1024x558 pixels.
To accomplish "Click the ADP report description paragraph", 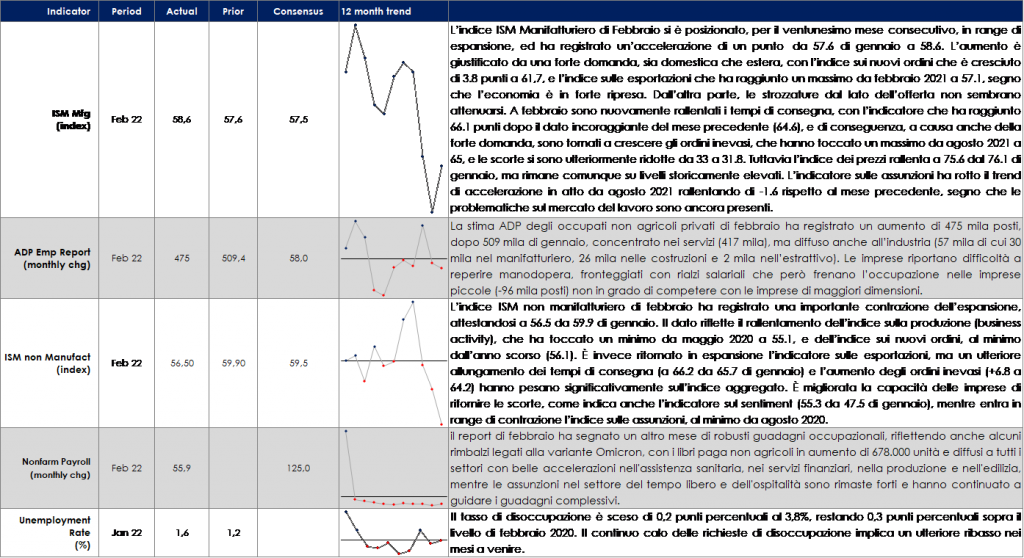I will [735, 257].
